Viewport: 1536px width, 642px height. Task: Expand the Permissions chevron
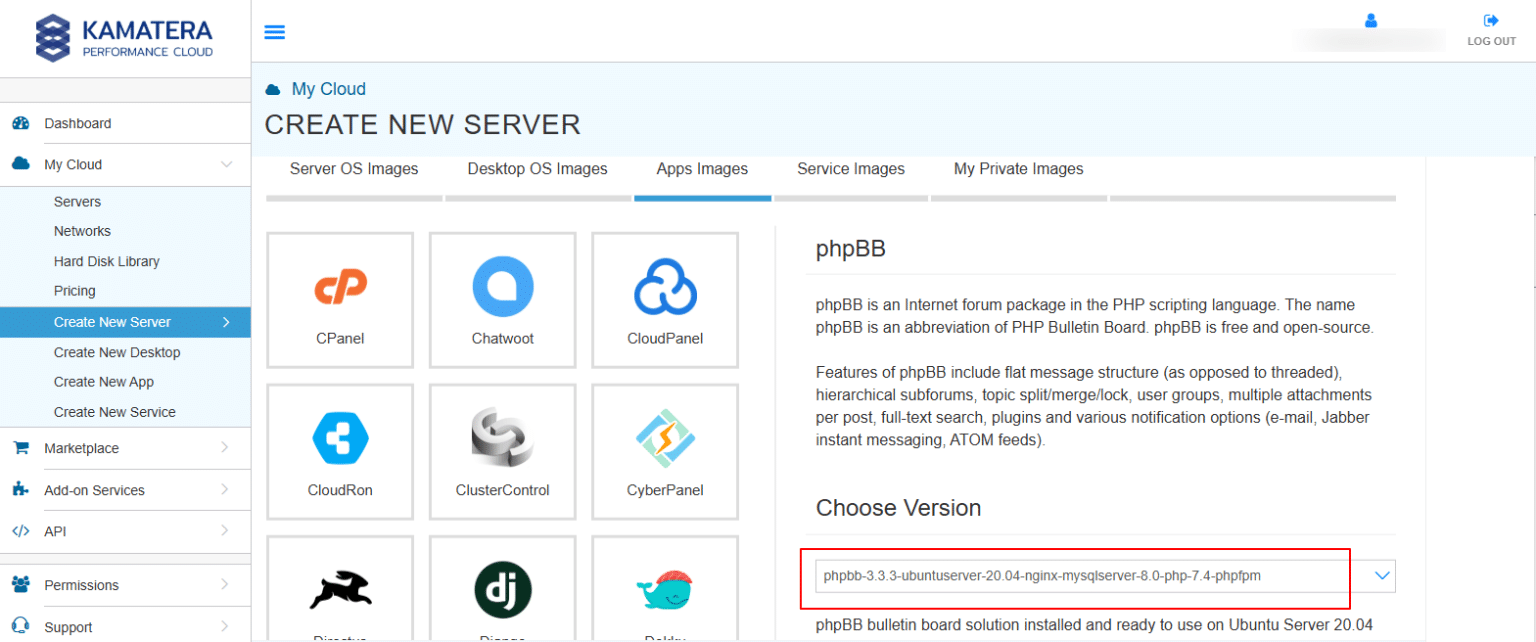pyautogui.click(x=224, y=585)
